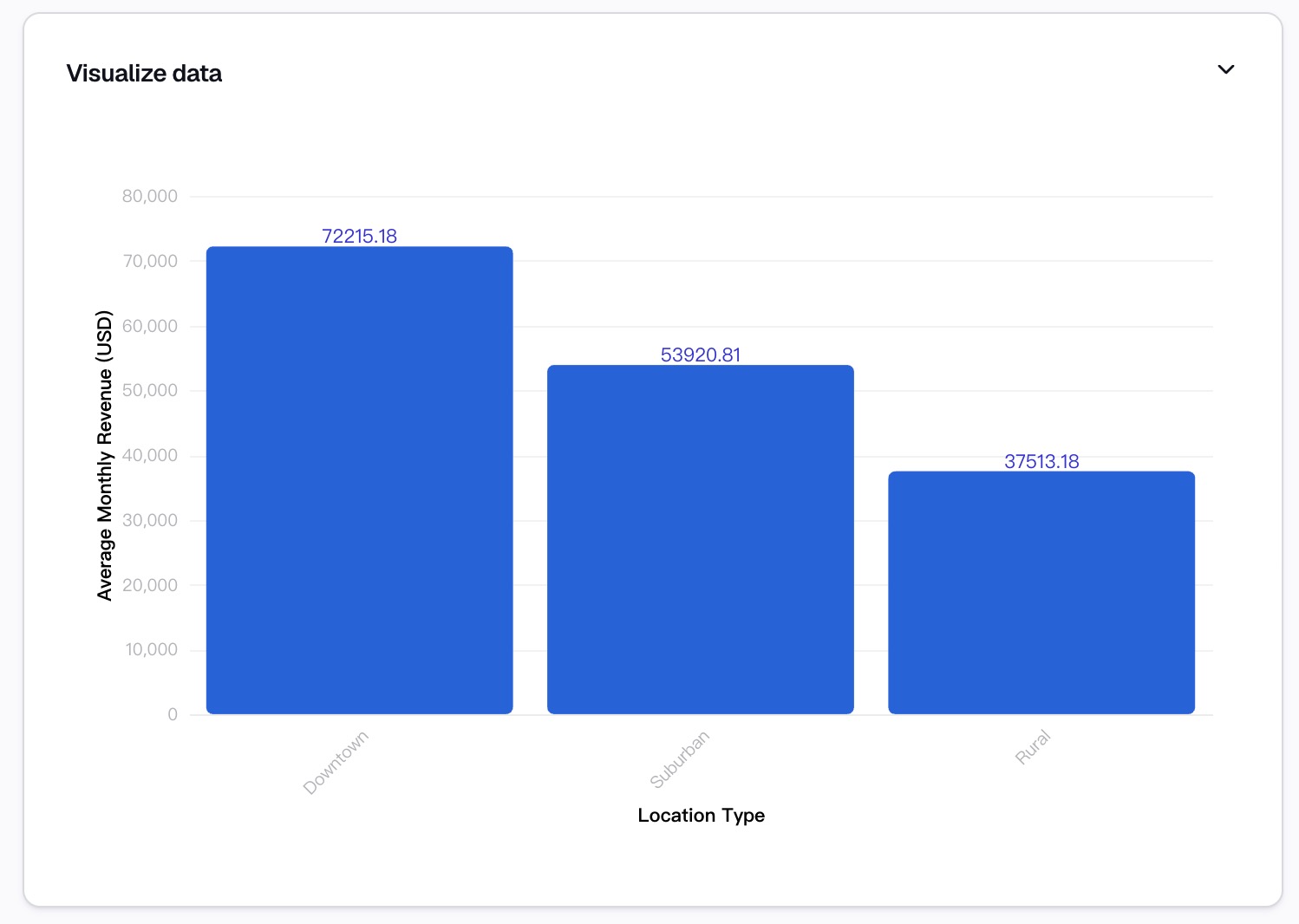Click the Visualize data heading
Screen dimensions: 1299x924
point(144,74)
